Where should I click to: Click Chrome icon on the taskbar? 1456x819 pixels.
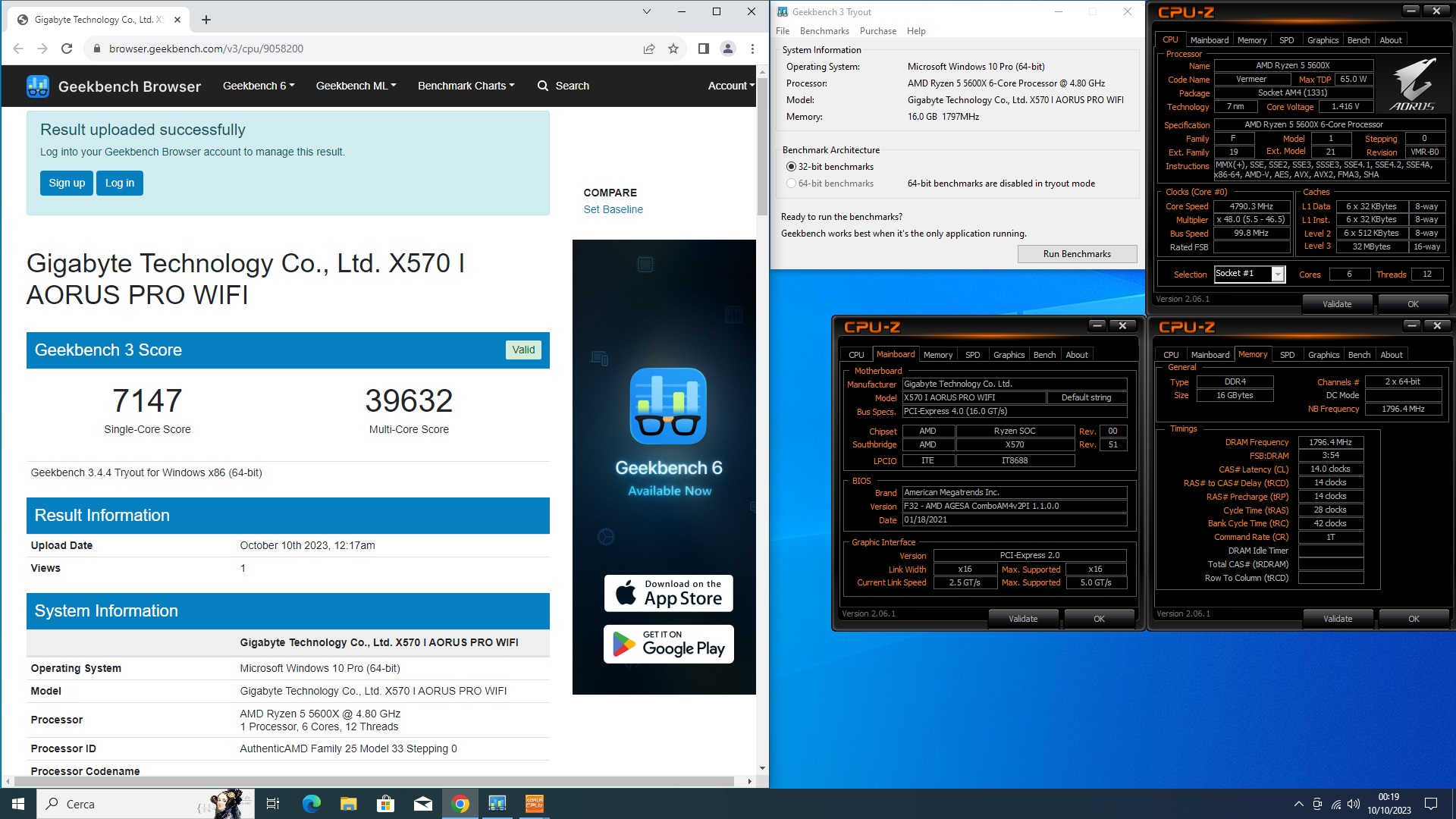point(460,804)
